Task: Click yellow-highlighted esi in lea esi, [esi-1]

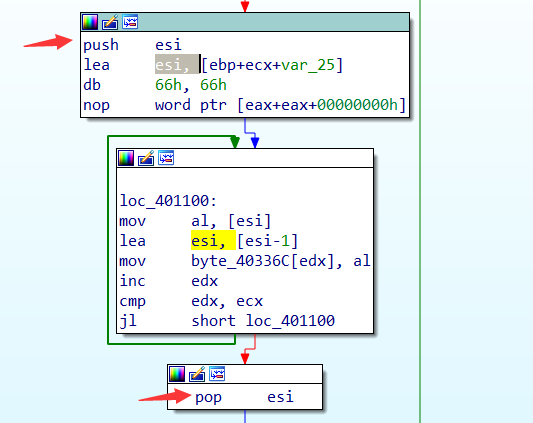Action: tap(213, 241)
